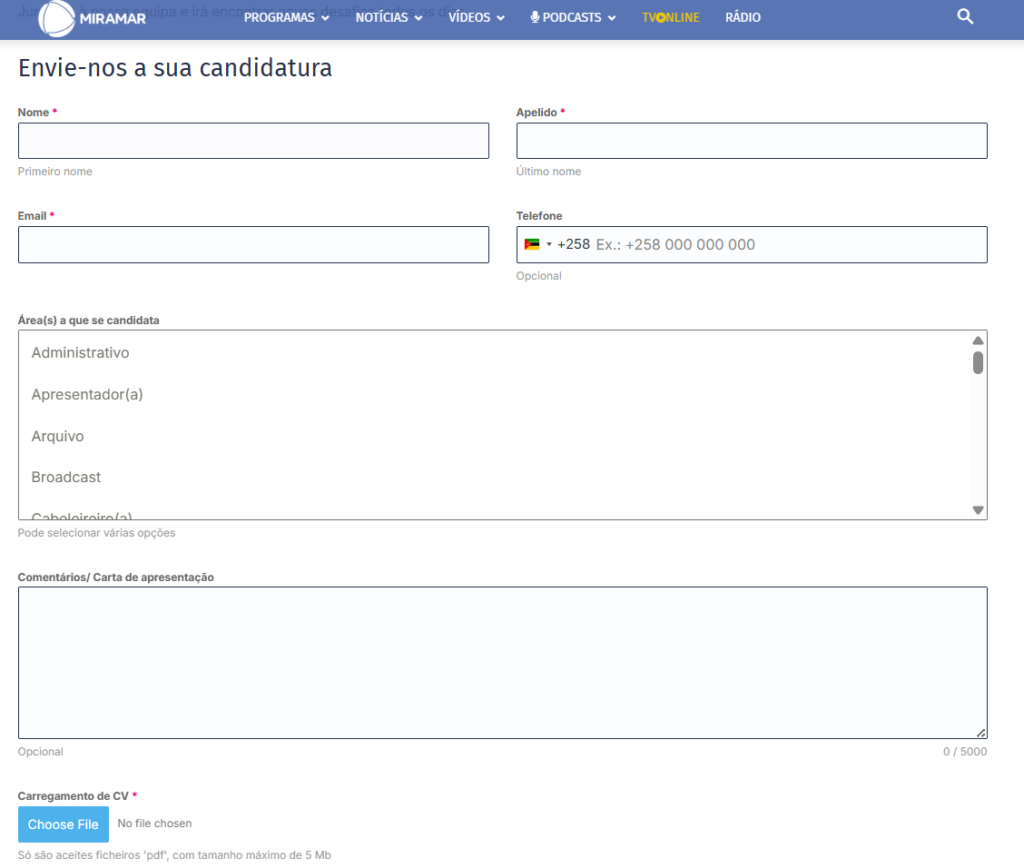Click the Nome input field

pos(253,140)
